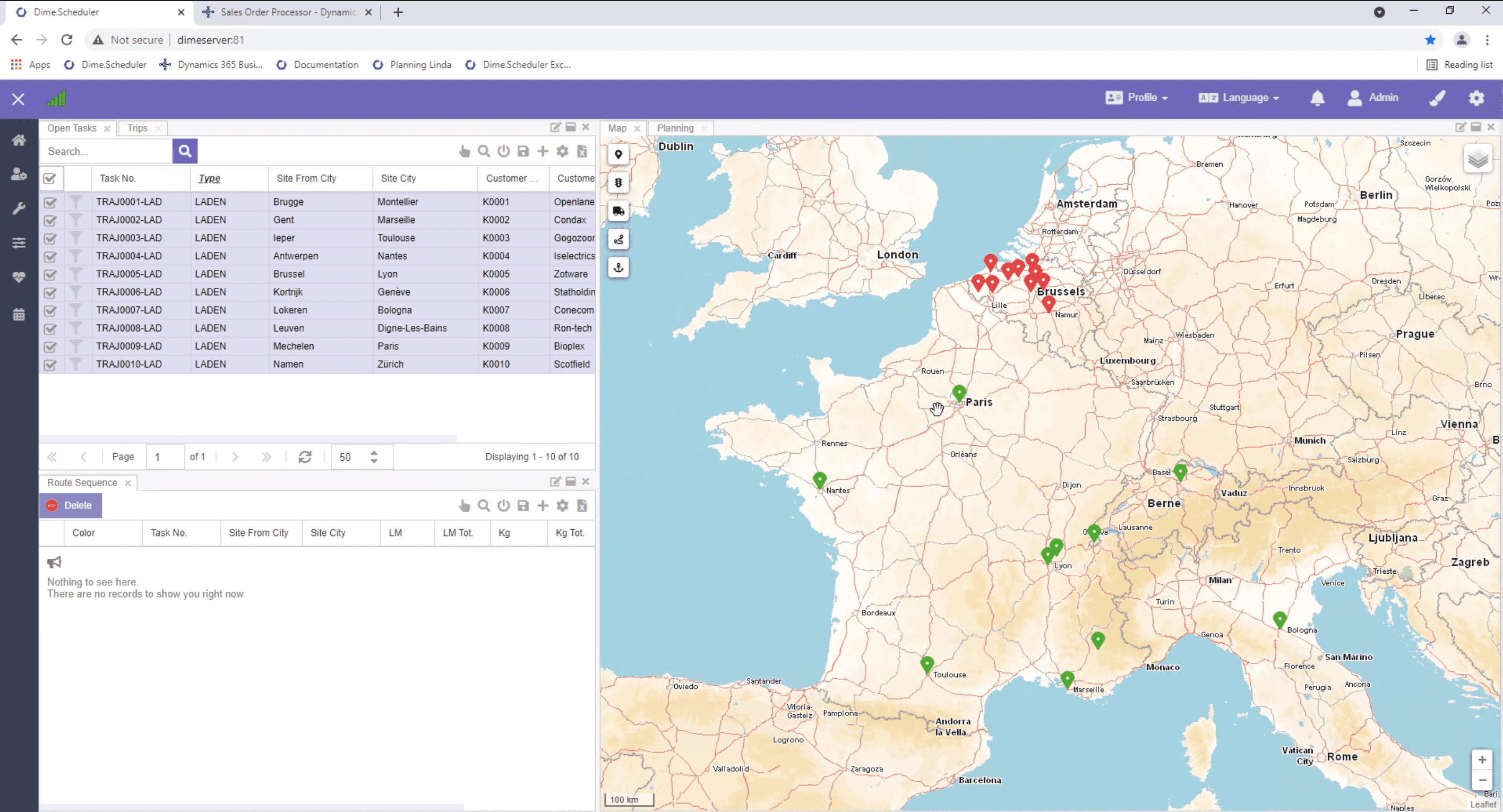Uncheck the TRAJ0010-LAD row checkbox
Image resolution: width=1503 pixels, height=812 pixels.
(50, 364)
